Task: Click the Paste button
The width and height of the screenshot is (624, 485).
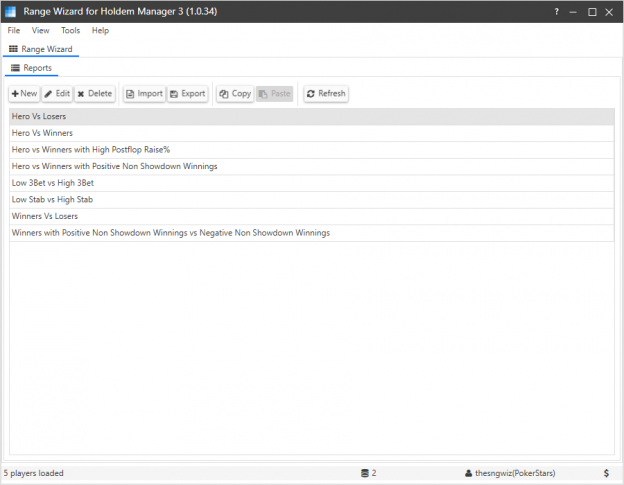Action: pos(275,93)
